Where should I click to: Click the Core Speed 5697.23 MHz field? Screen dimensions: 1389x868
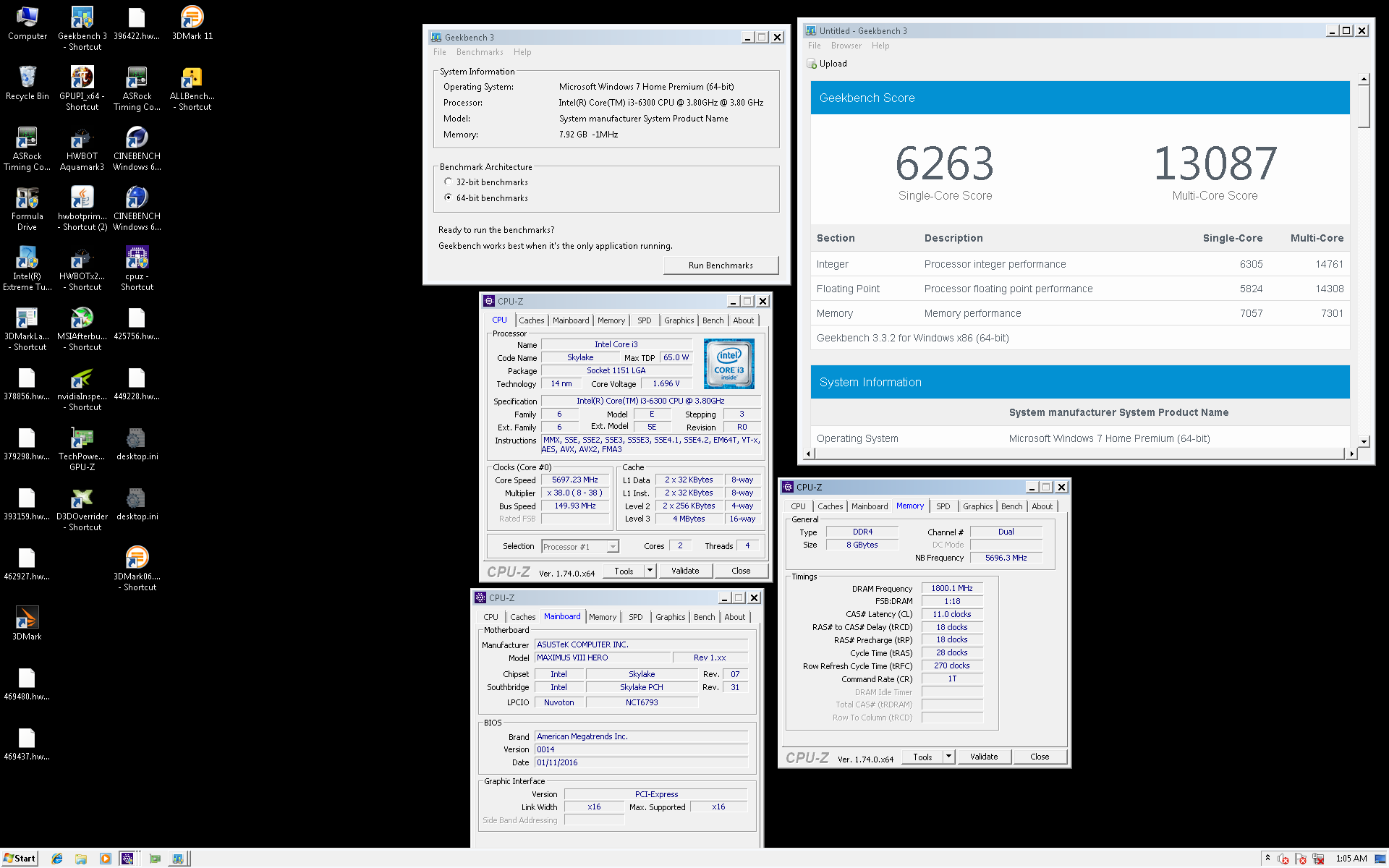click(575, 480)
